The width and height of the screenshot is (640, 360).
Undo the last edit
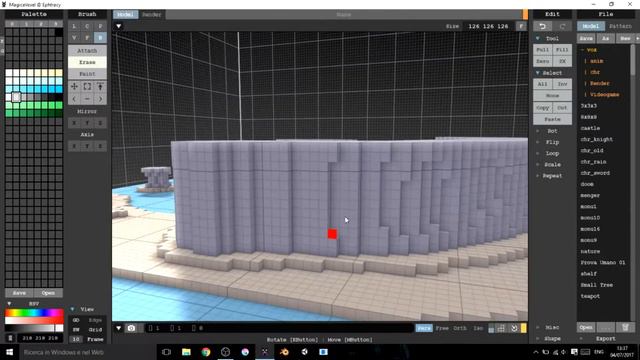542,26
